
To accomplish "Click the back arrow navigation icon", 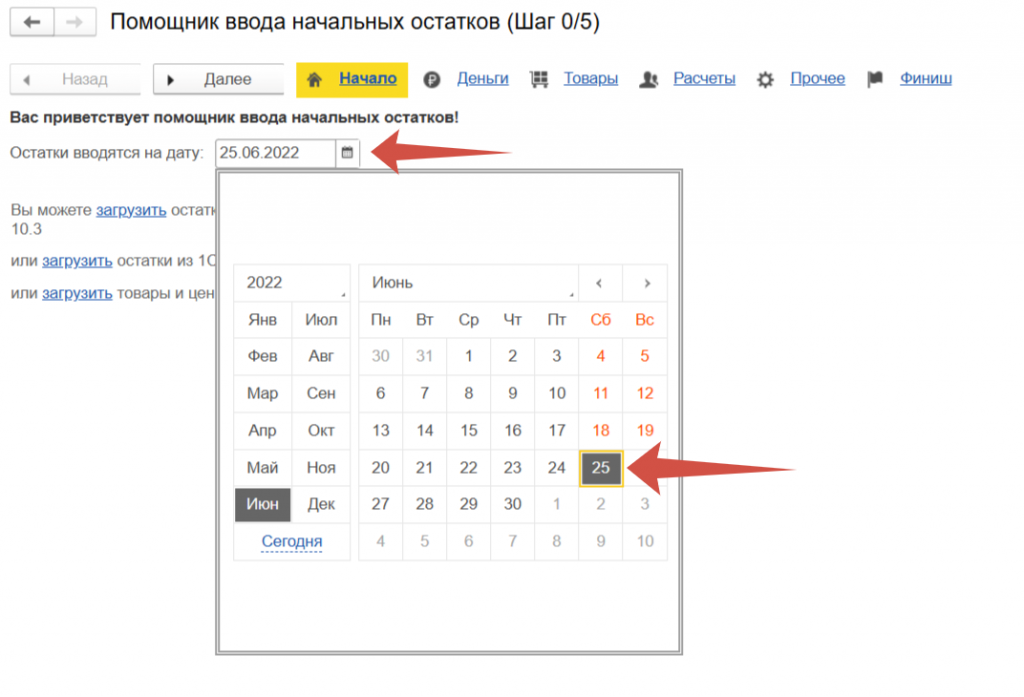I will [32, 22].
